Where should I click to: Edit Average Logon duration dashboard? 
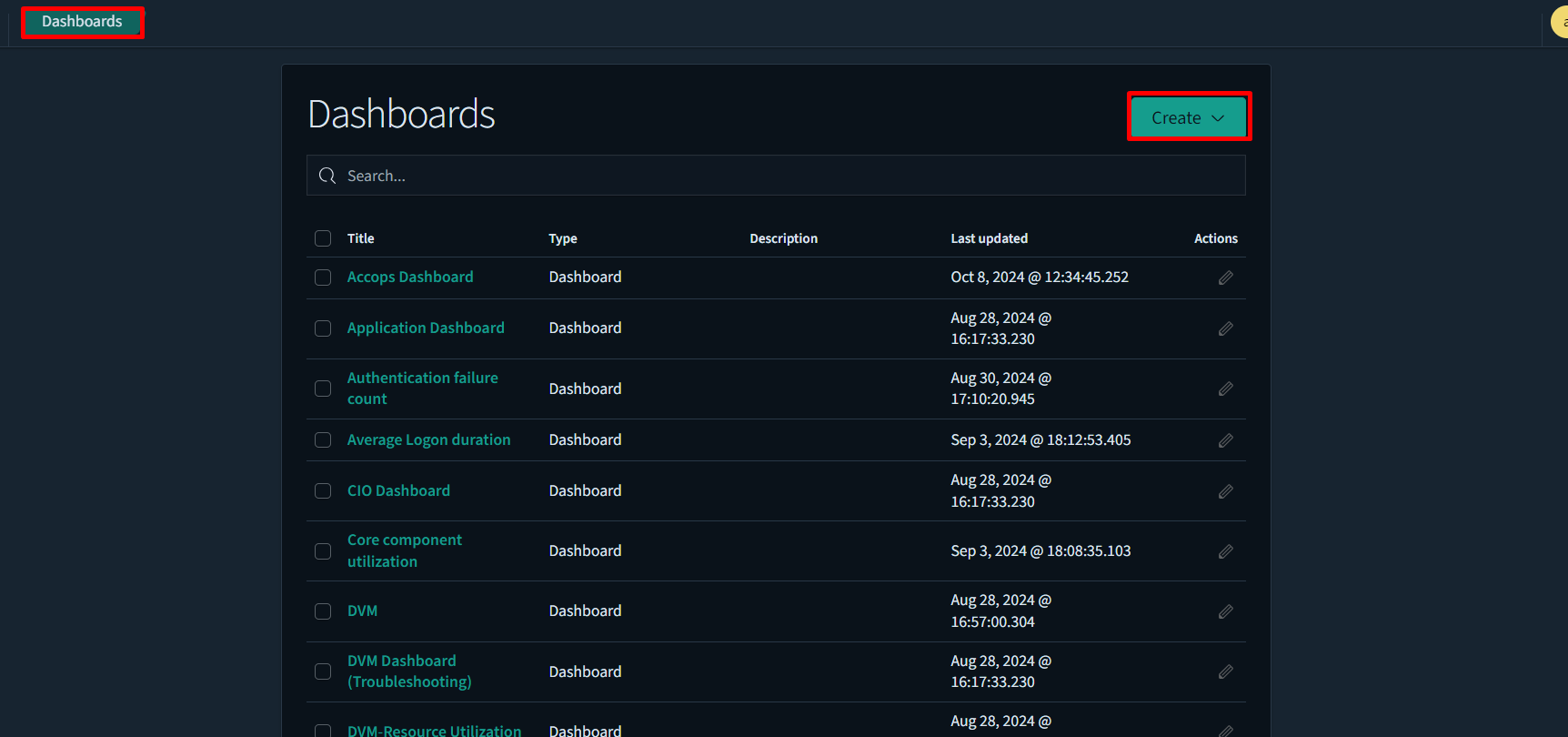click(1225, 440)
